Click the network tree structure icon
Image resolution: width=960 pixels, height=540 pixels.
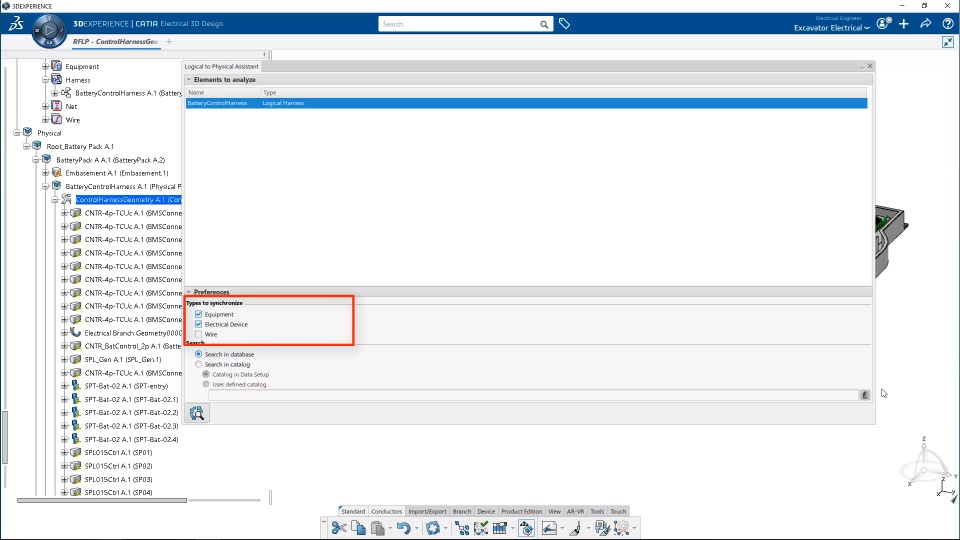(x=462, y=528)
